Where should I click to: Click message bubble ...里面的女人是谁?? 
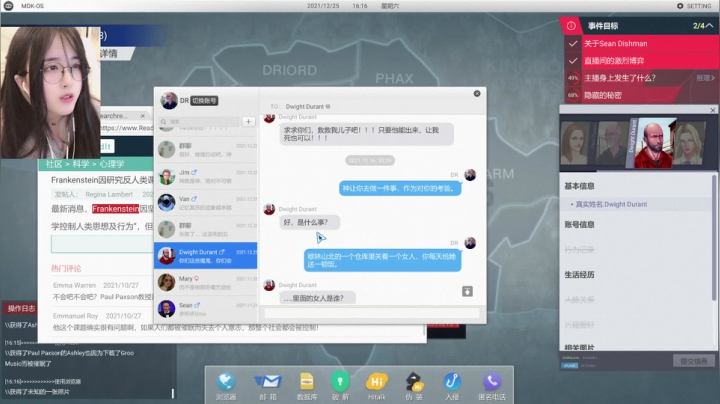coord(317,298)
